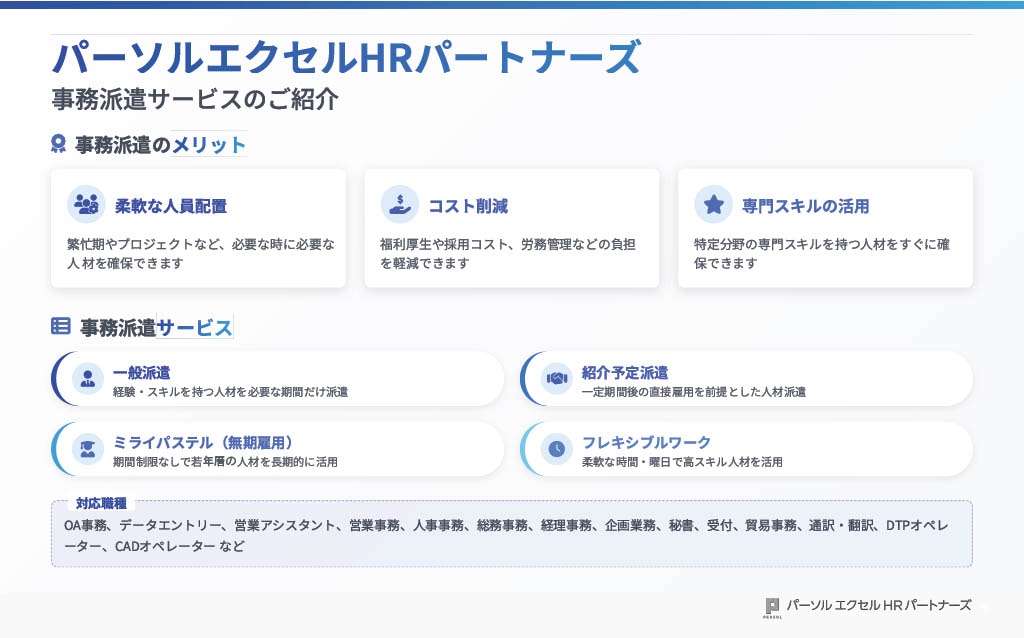Viewport: 1024px width, 638px height.
Task: Click the award ribbon icon beside 事務派遣のメリット
Action: (x=58, y=144)
